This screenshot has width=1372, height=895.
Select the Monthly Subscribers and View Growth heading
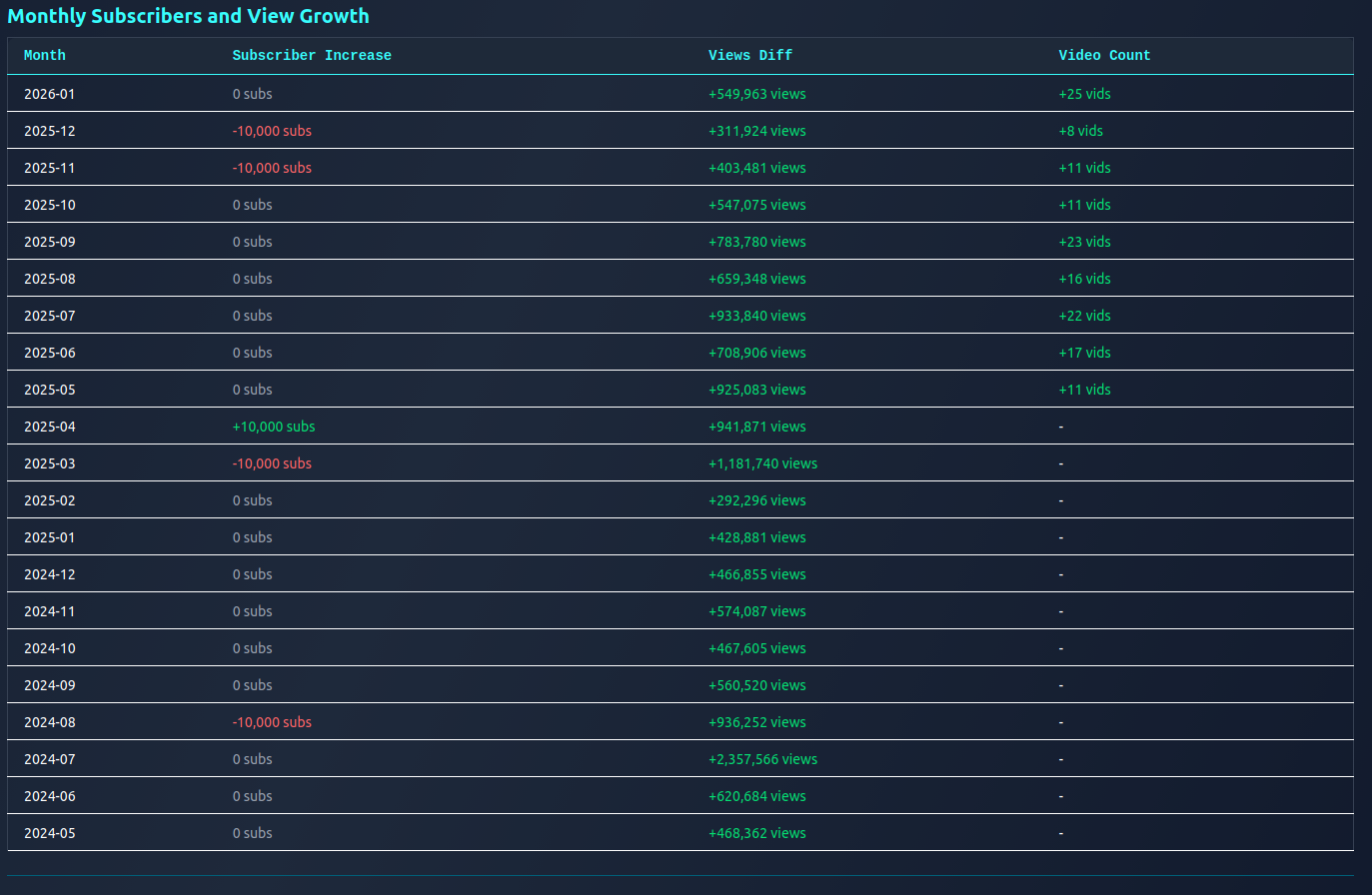click(x=188, y=16)
